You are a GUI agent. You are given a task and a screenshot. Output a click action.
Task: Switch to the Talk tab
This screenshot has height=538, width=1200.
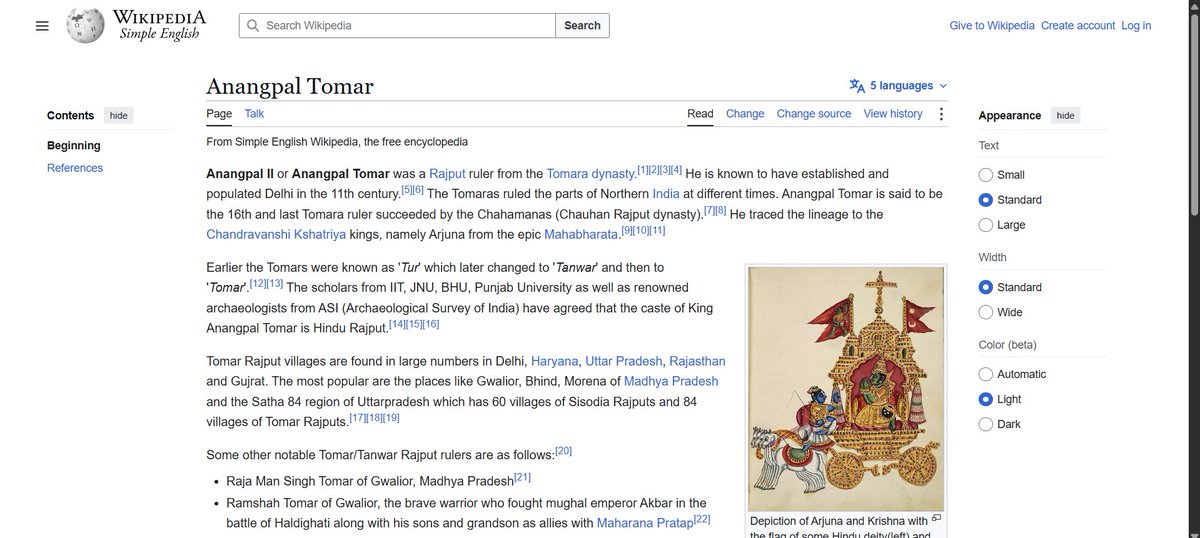coord(254,114)
